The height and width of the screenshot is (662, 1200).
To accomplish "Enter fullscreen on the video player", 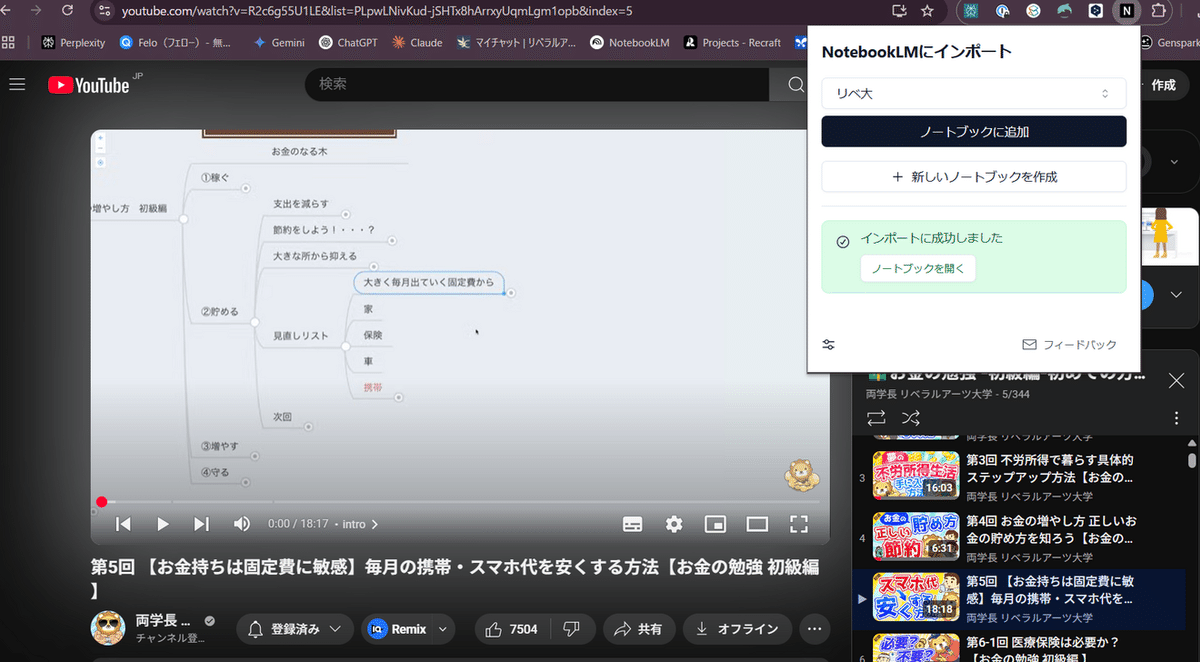I will (x=798, y=523).
